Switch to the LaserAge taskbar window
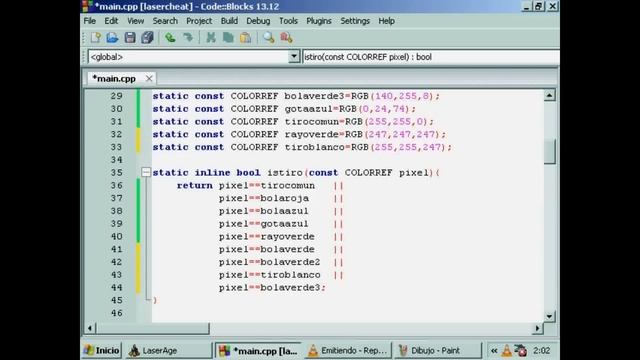The image size is (640, 360). click(168, 351)
